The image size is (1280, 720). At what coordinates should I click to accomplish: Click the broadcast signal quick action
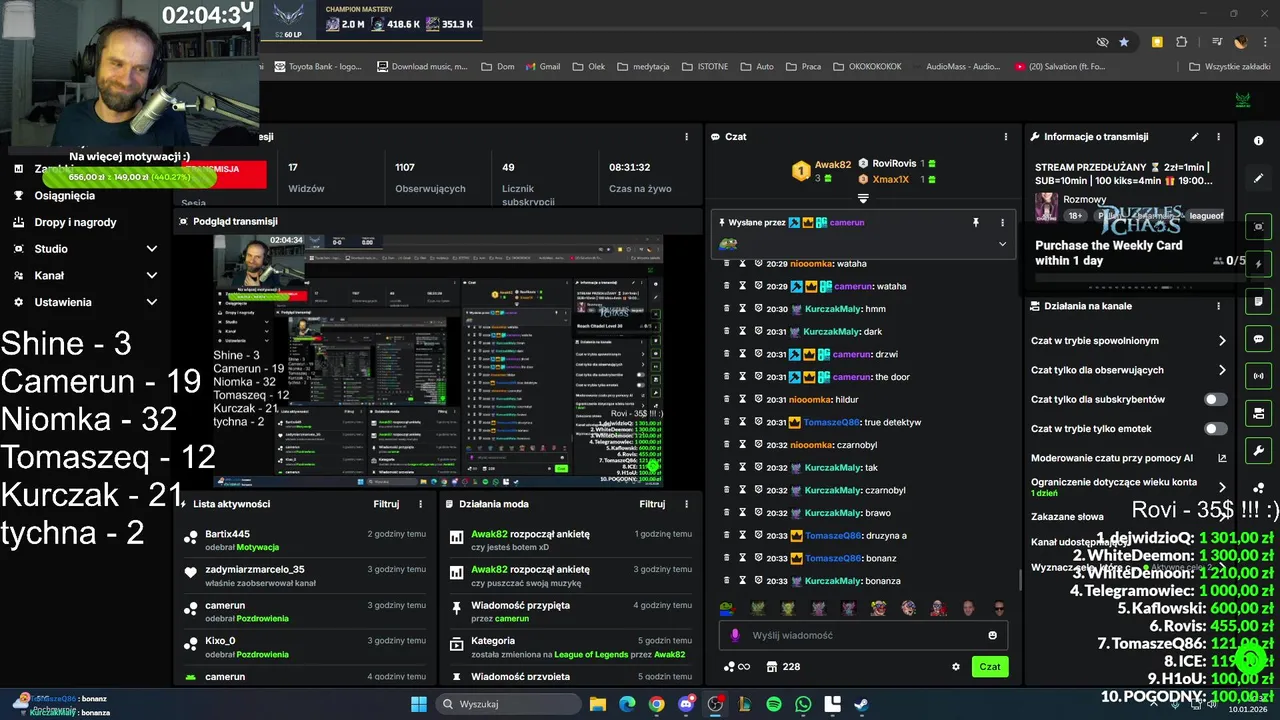pyautogui.click(x=1258, y=376)
